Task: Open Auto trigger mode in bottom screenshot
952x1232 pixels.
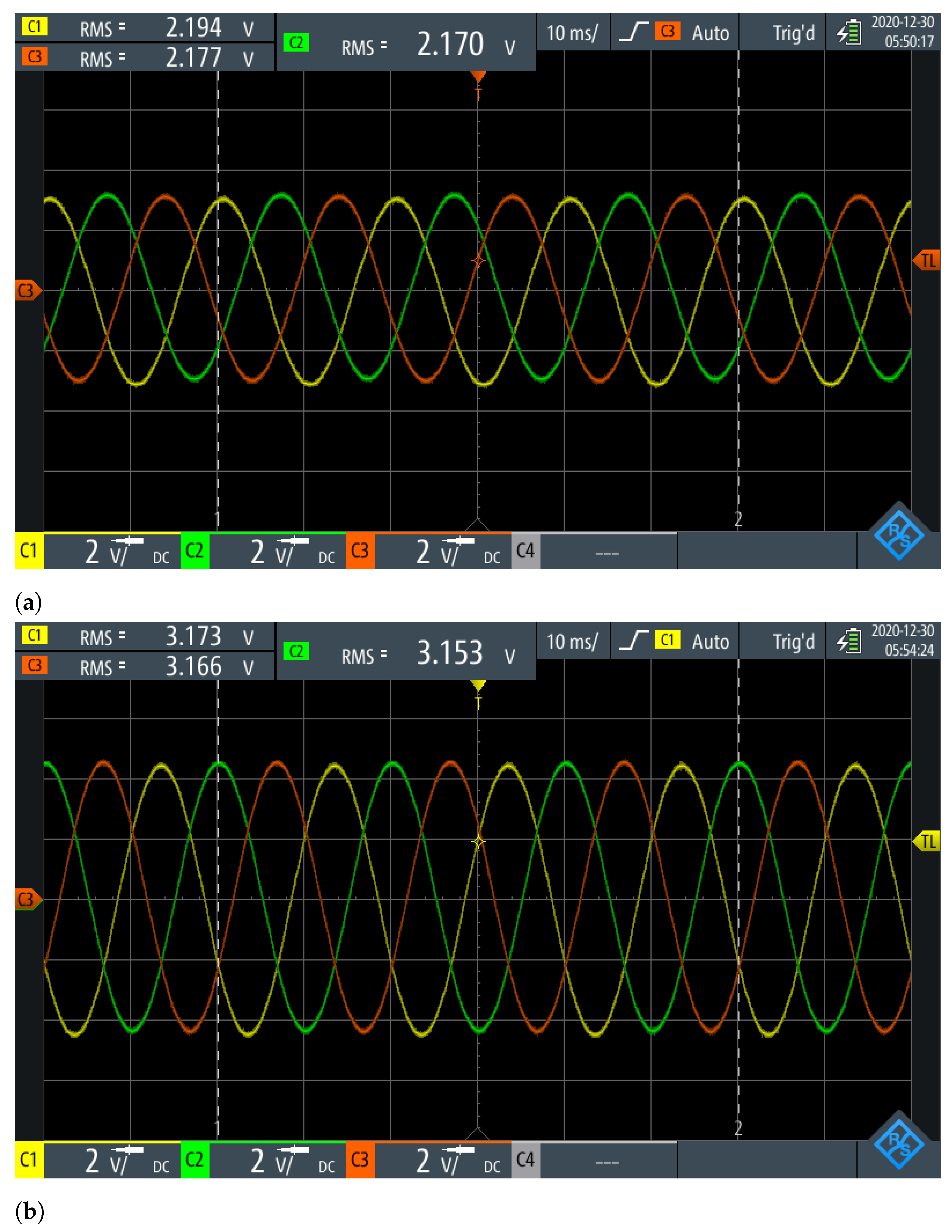Action: [x=710, y=642]
